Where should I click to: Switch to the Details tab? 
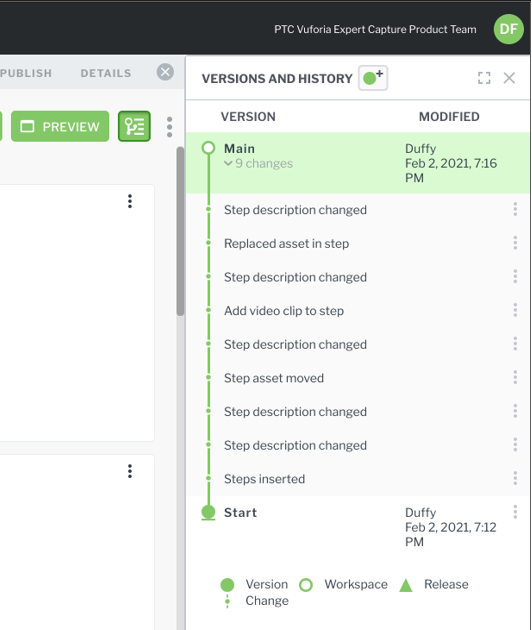(x=106, y=73)
